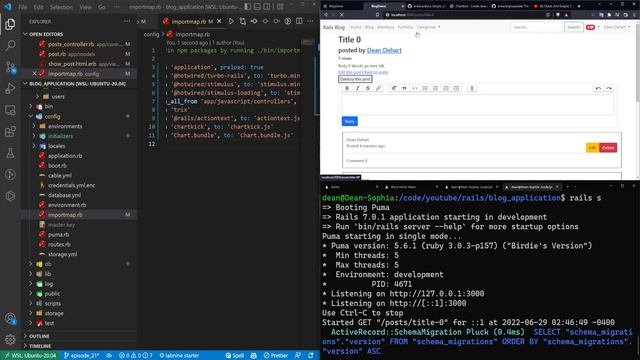Click the Split Editor icon in the editor toolbar
The image size is (640, 360).
(299, 21)
